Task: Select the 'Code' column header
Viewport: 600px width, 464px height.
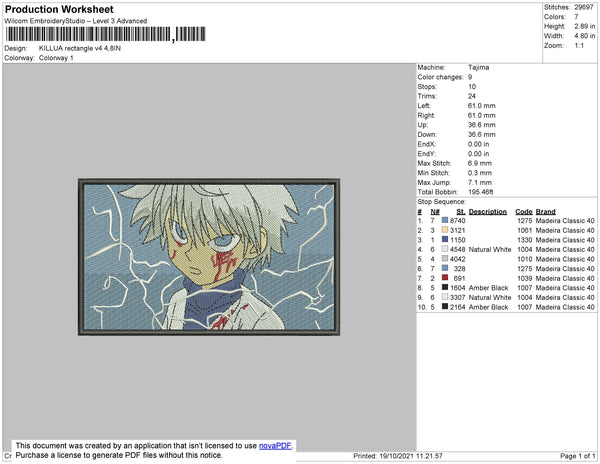Action: coord(524,212)
